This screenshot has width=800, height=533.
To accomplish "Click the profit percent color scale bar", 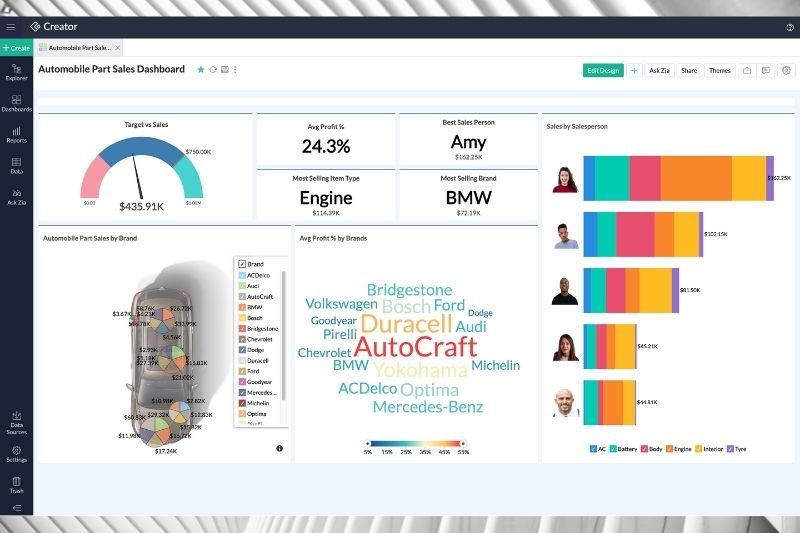I will (415, 443).
